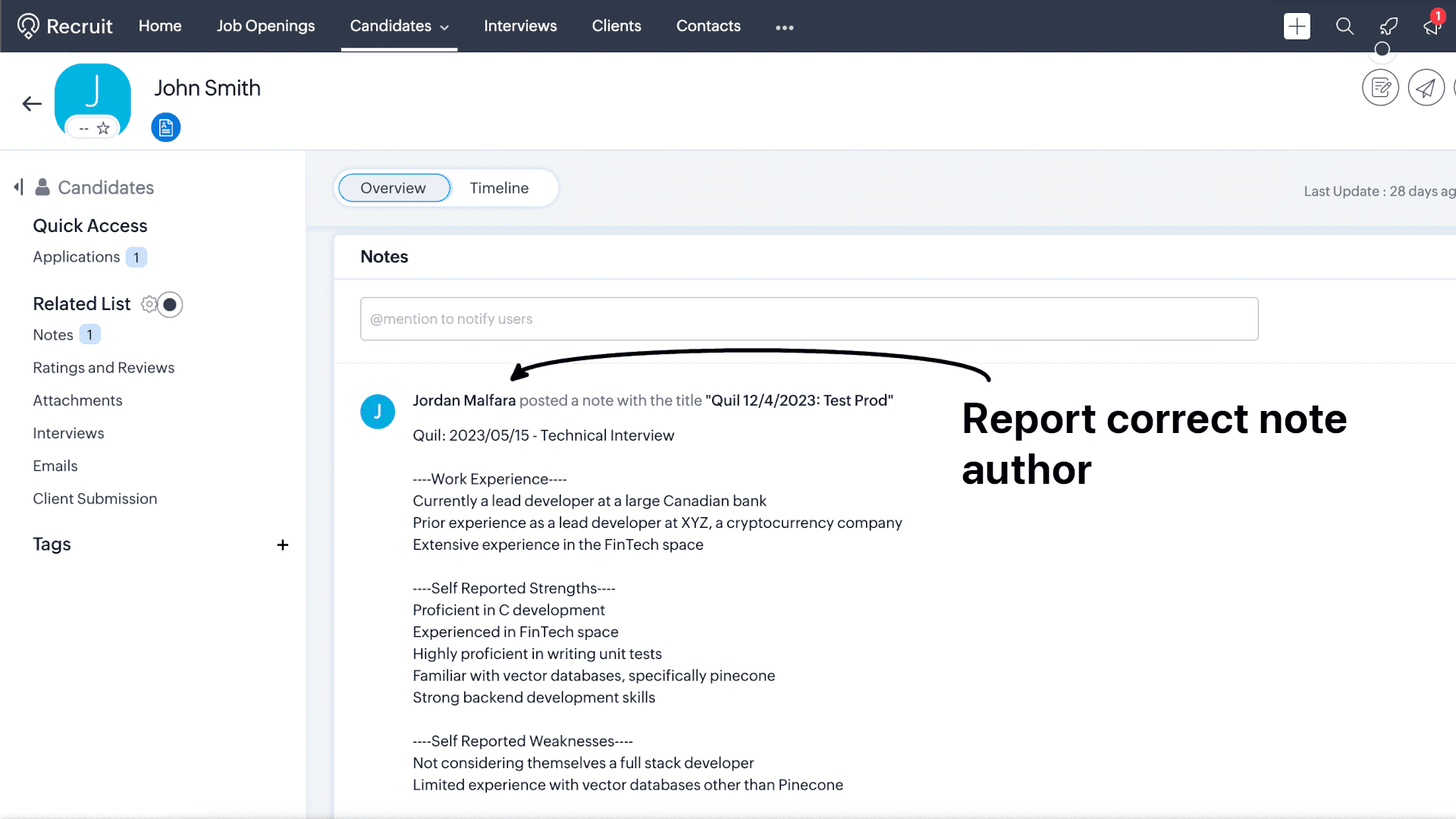This screenshot has width=1456, height=819.
Task: Click the edit note icon near the top right
Action: pos(1380,87)
